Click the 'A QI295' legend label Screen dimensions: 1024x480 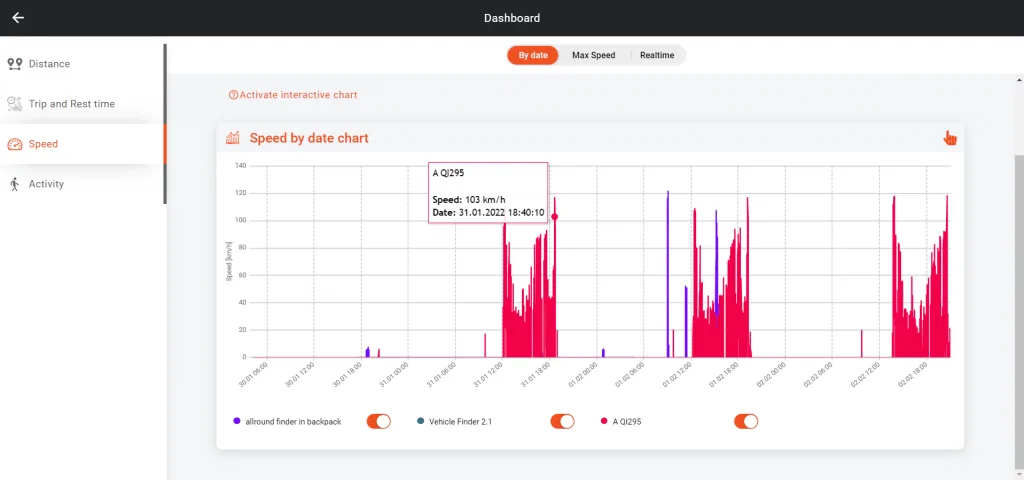[627, 422]
